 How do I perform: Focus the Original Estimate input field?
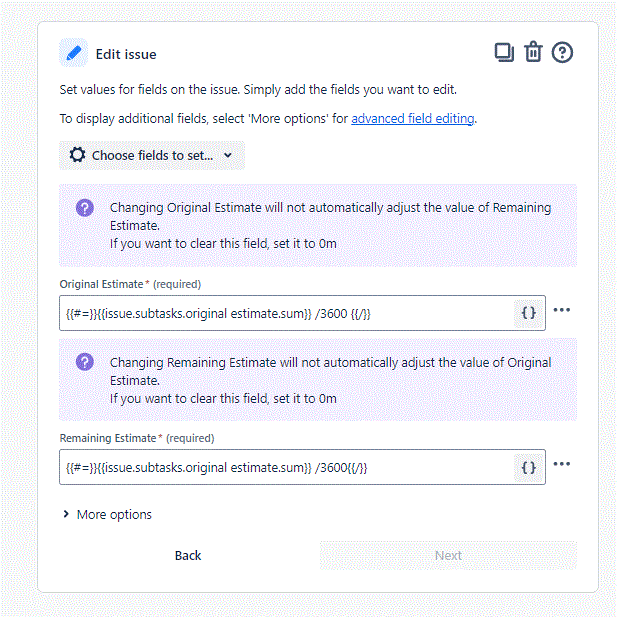click(x=286, y=313)
